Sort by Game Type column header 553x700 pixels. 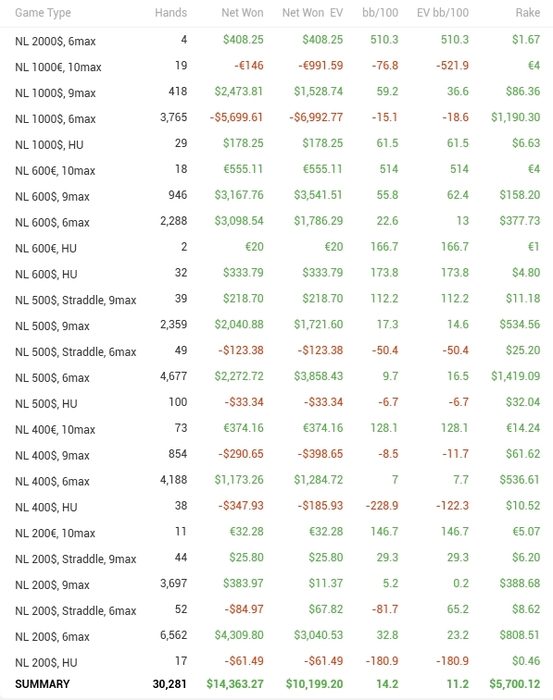[43, 13]
